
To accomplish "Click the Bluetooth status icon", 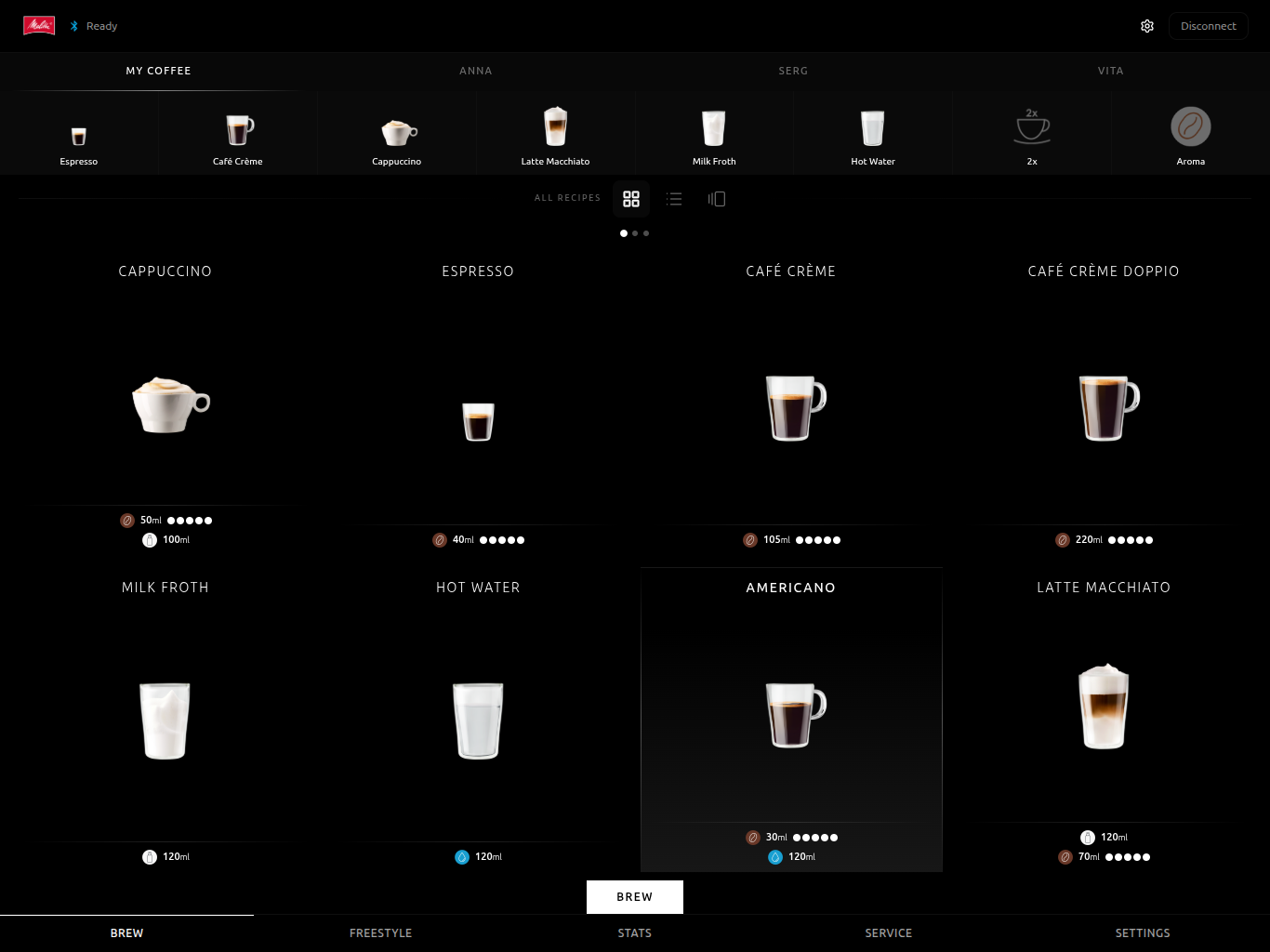I will pos(74,26).
